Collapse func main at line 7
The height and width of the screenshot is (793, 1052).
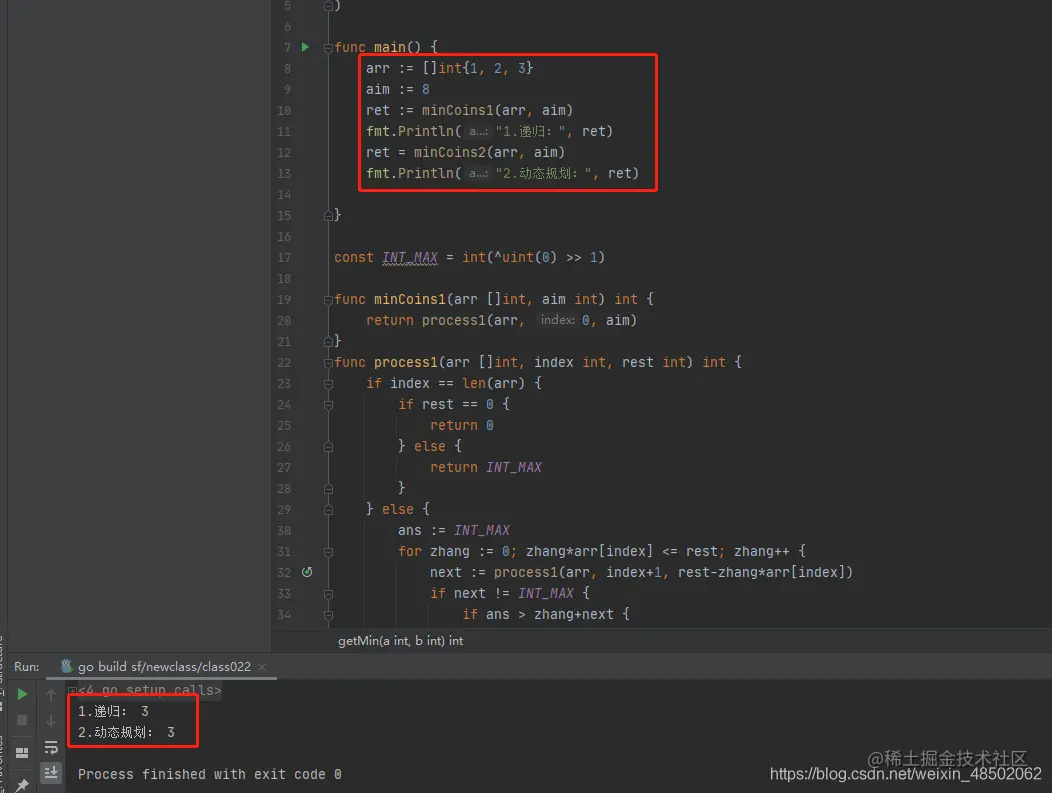pyautogui.click(x=328, y=48)
